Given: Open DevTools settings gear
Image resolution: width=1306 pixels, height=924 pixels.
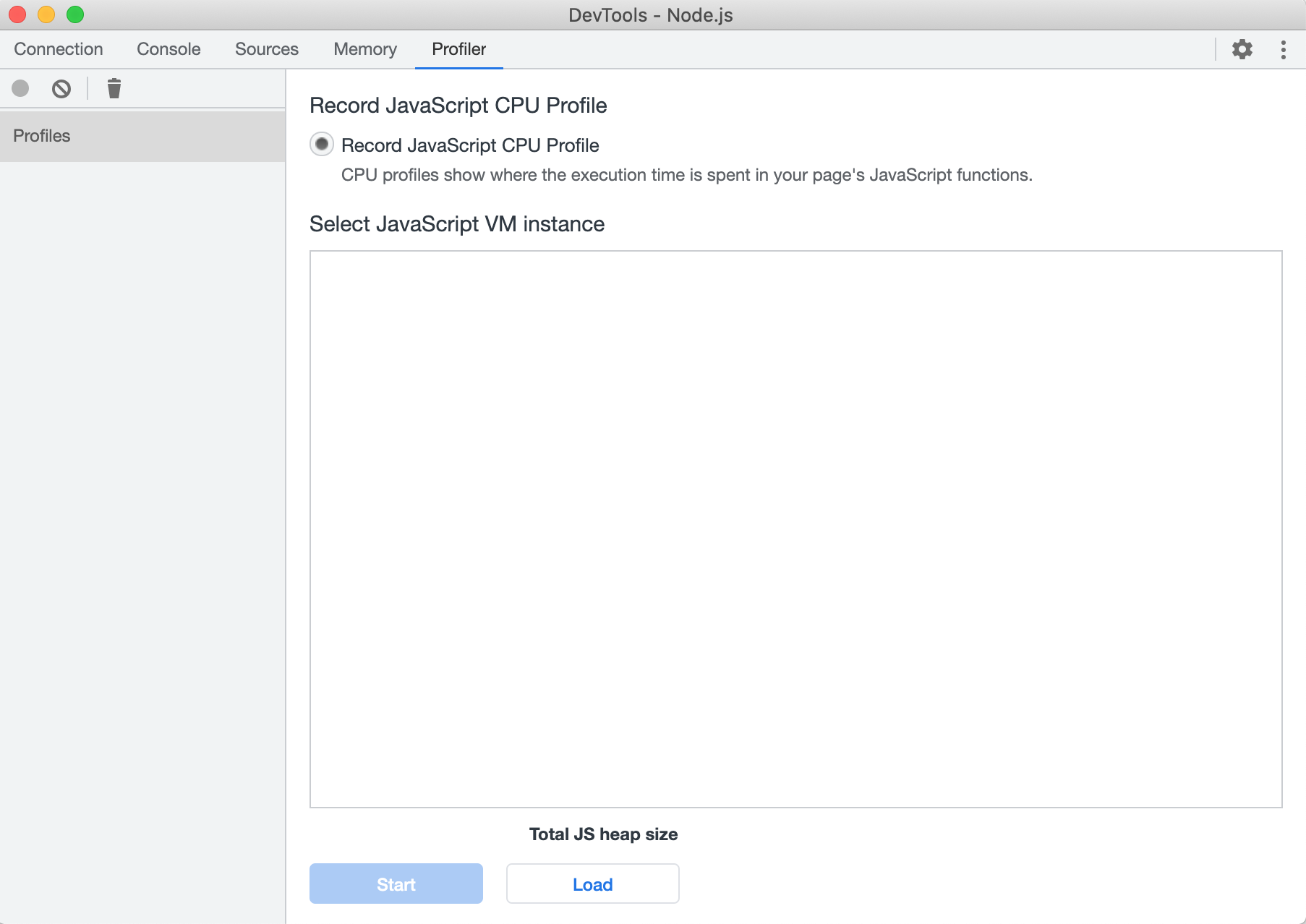Looking at the screenshot, I should coord(1242,49).
